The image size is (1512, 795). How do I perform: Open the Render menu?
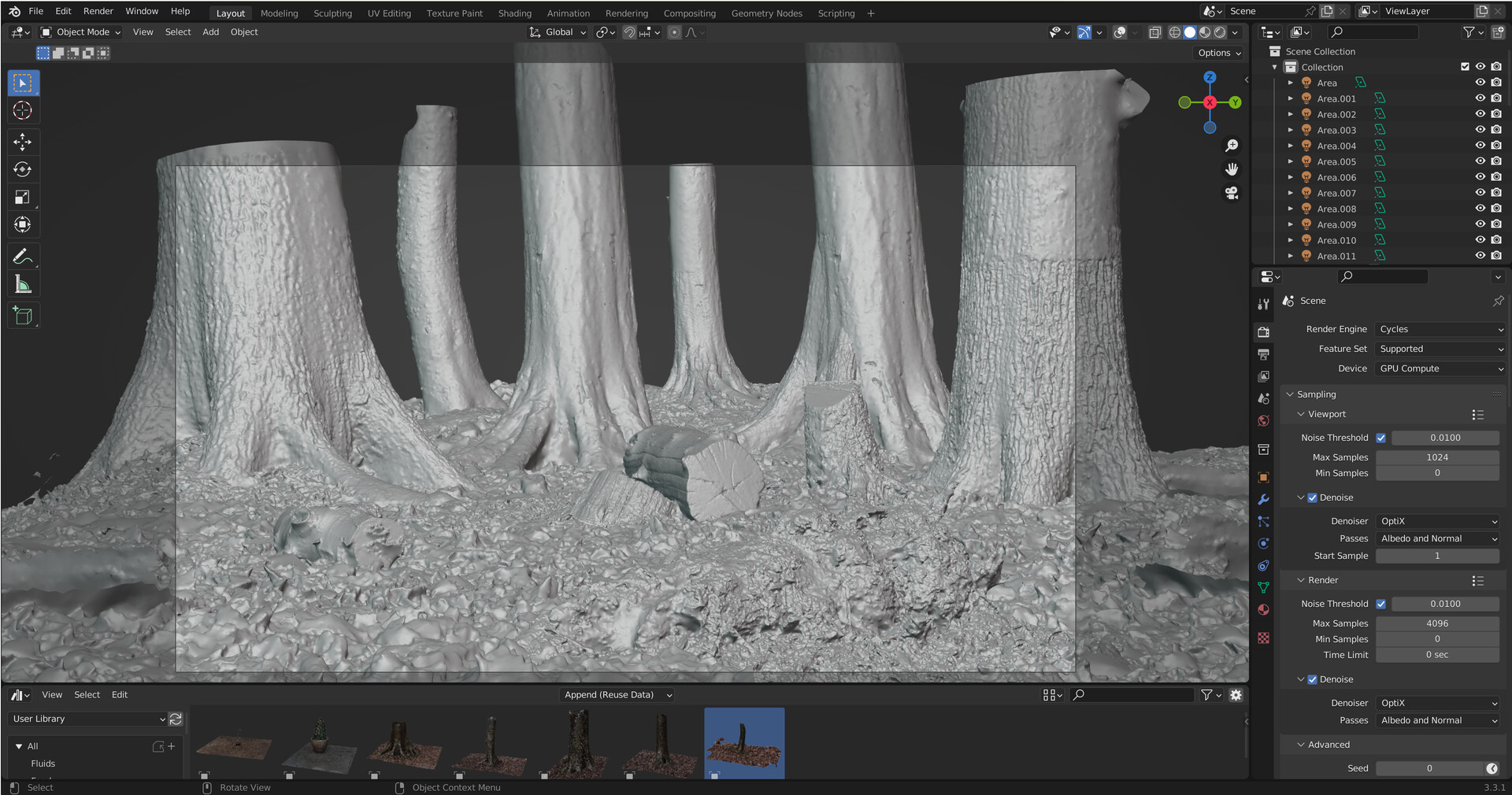pos(98,10)
